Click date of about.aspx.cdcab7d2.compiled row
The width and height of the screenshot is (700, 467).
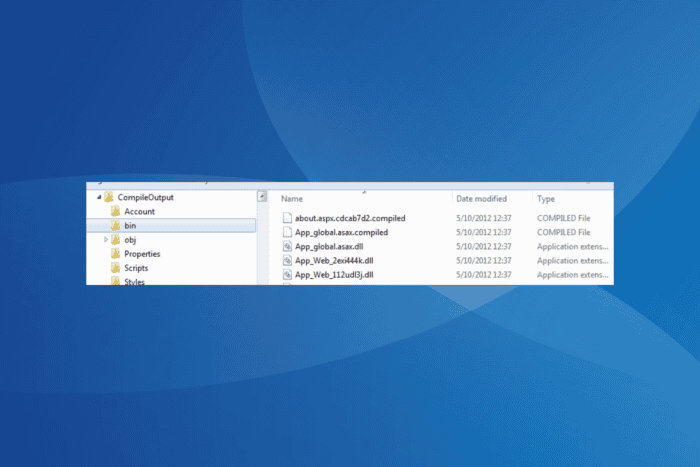(483, 218)
